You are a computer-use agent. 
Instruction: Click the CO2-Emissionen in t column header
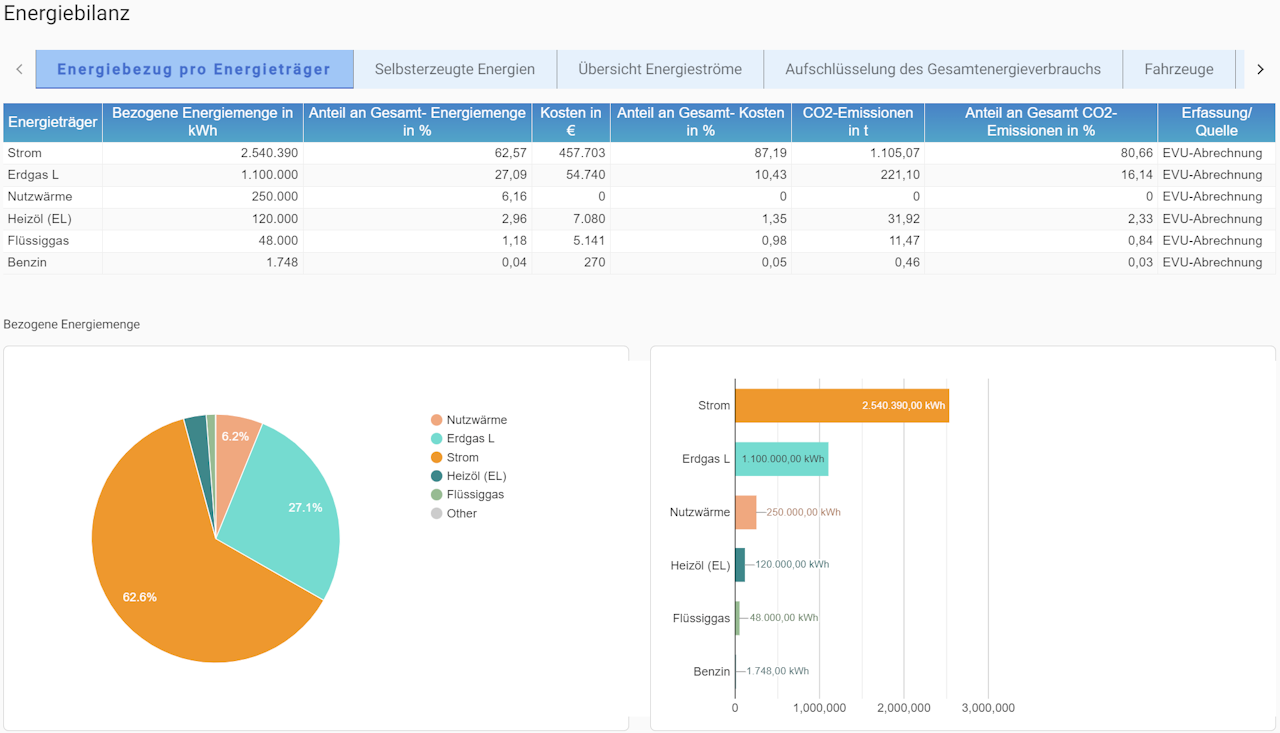click(858, 122)
